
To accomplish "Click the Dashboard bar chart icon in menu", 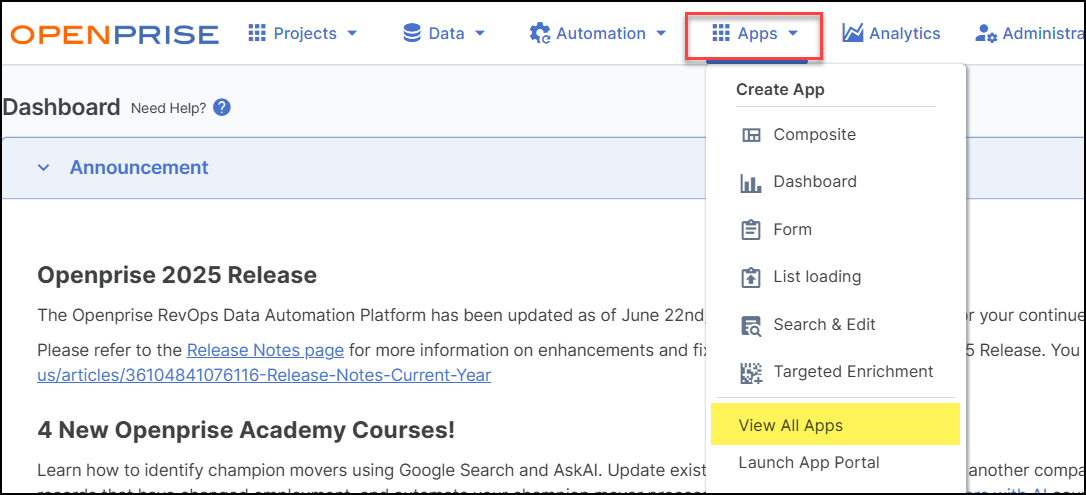I will pyautogui.click(x=751, y=183).
